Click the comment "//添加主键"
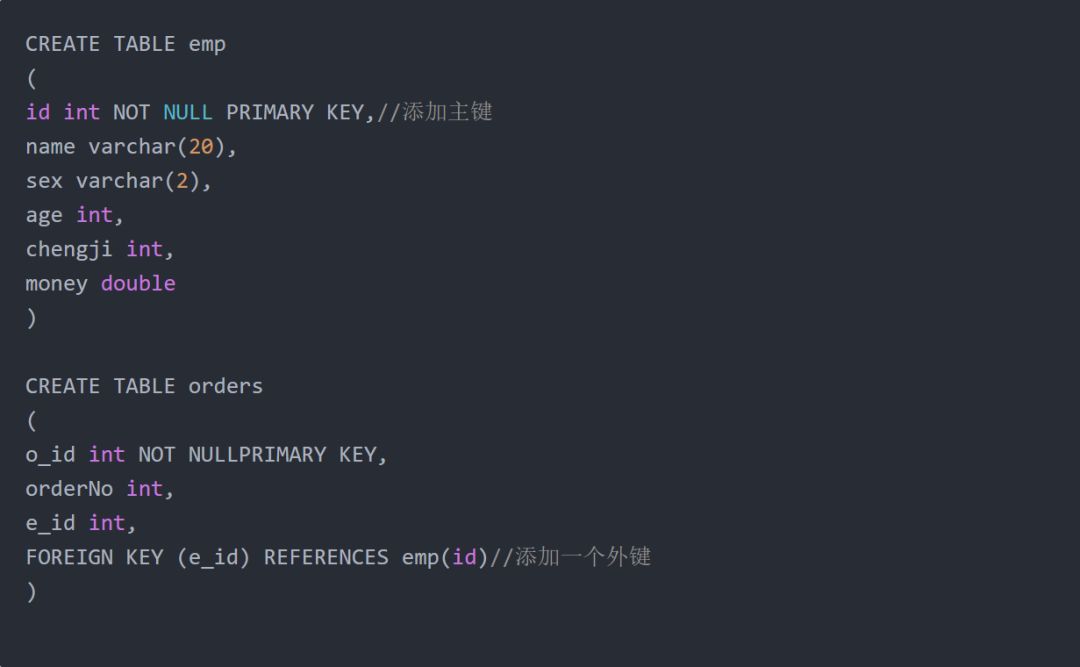This screenshot has width=1080, height=667. point(435,112)
